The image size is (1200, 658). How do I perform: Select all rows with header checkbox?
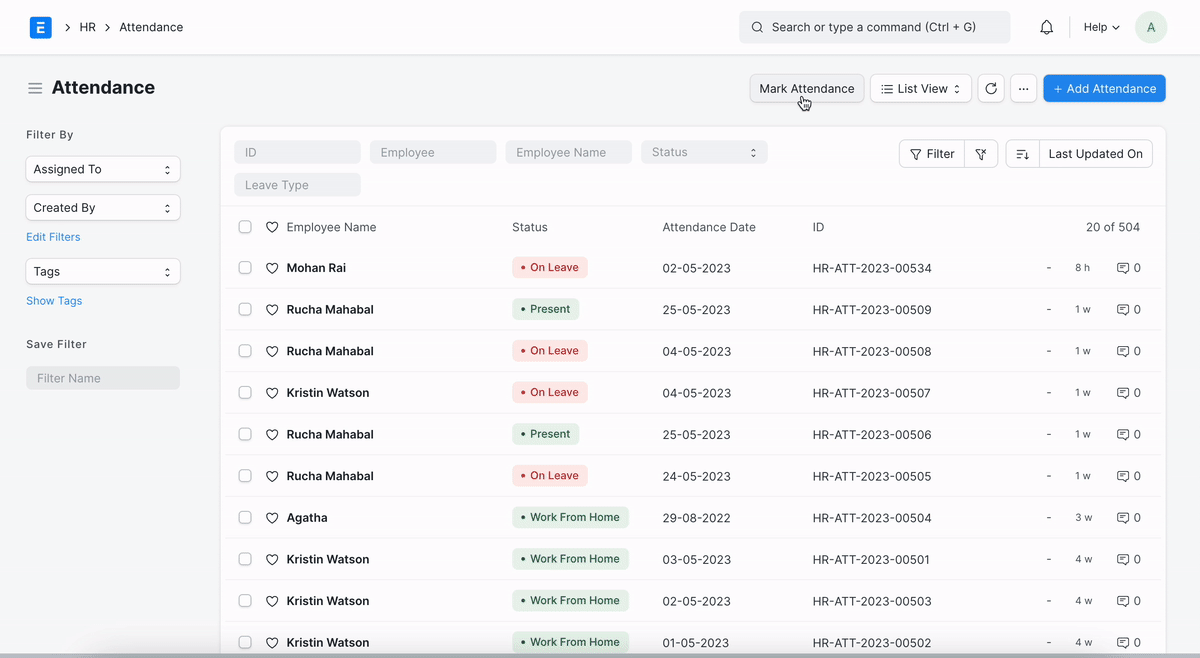coord(245,227)
